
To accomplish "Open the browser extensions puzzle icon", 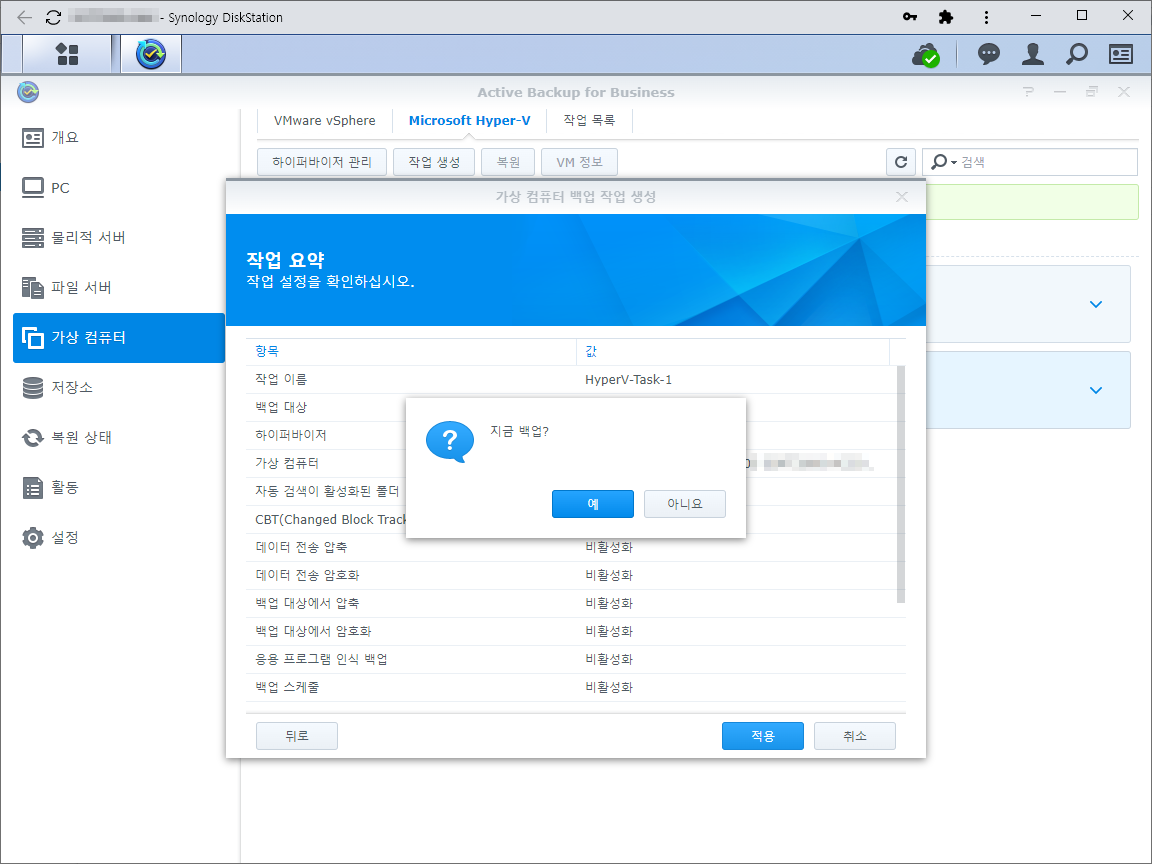I will (x=946, y=17).
